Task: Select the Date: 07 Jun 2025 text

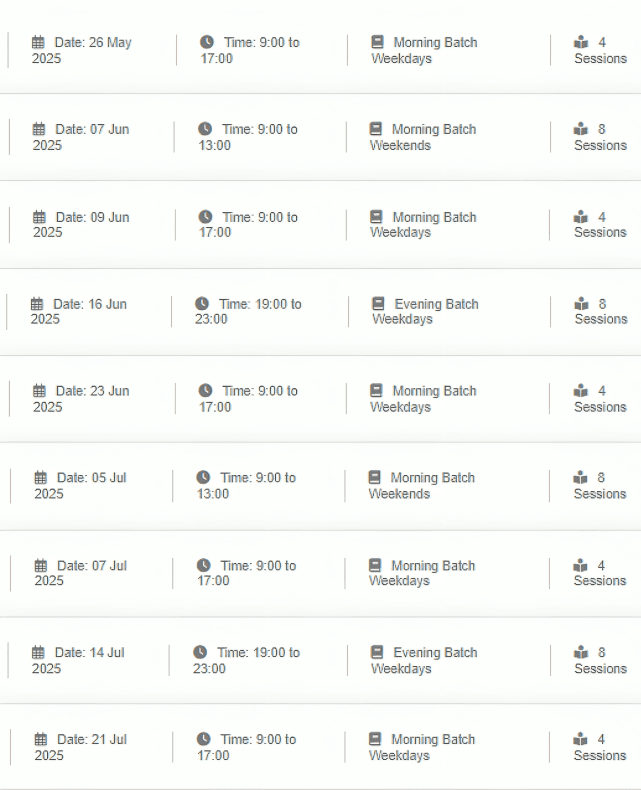Action: (81, 137)
